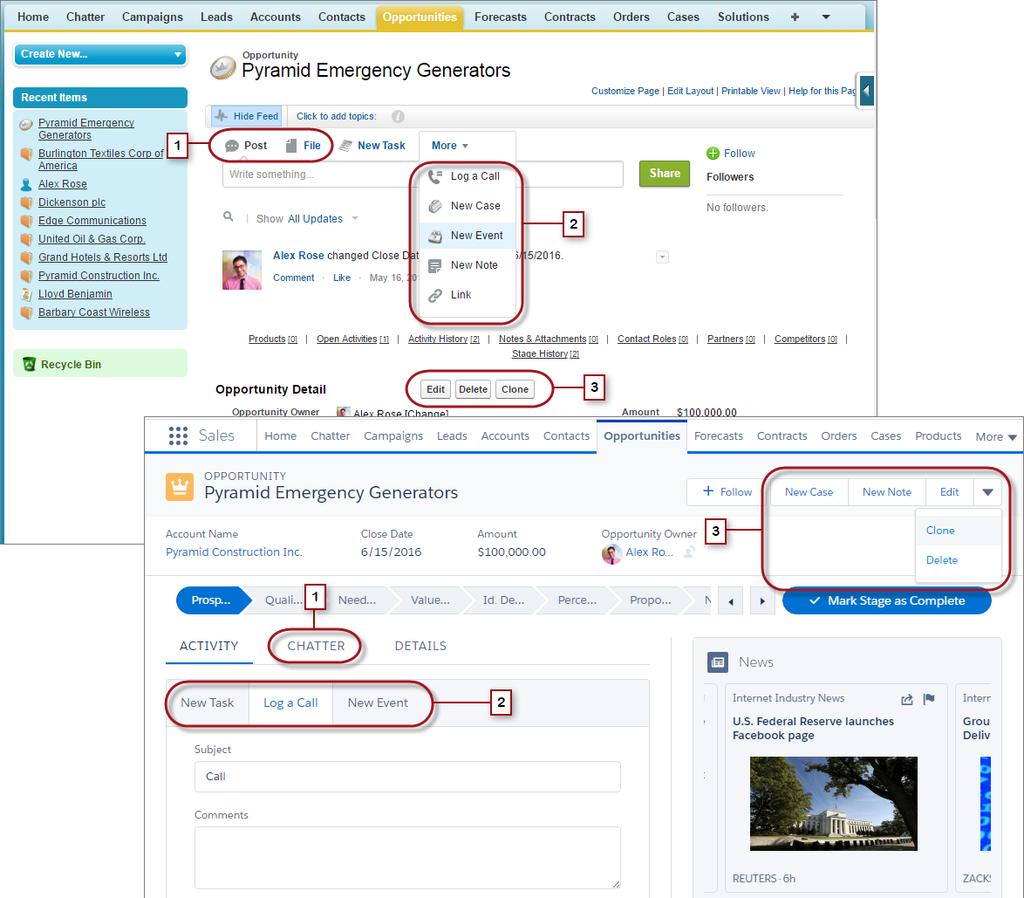The image size is (1024, 898).
Task: Select the New Task activity tab in Lightning
Action: tap(207, 703)
